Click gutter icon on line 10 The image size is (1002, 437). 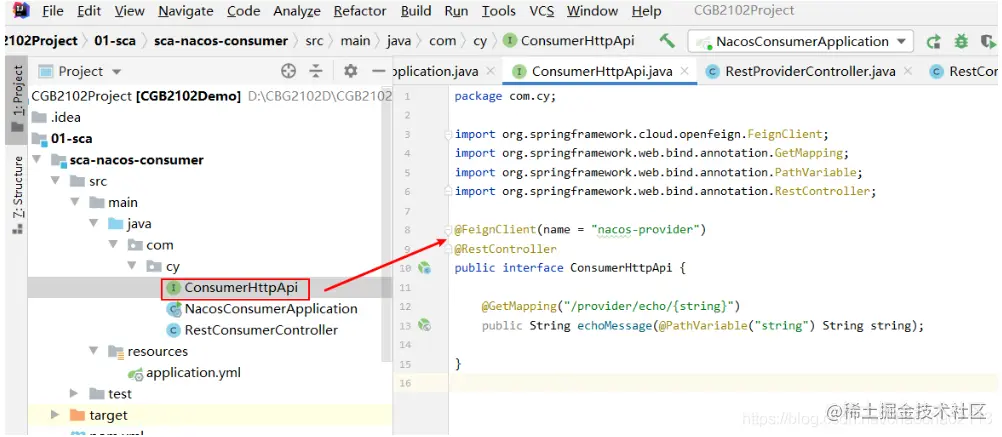pyautogui.click(x=424, y=268)
